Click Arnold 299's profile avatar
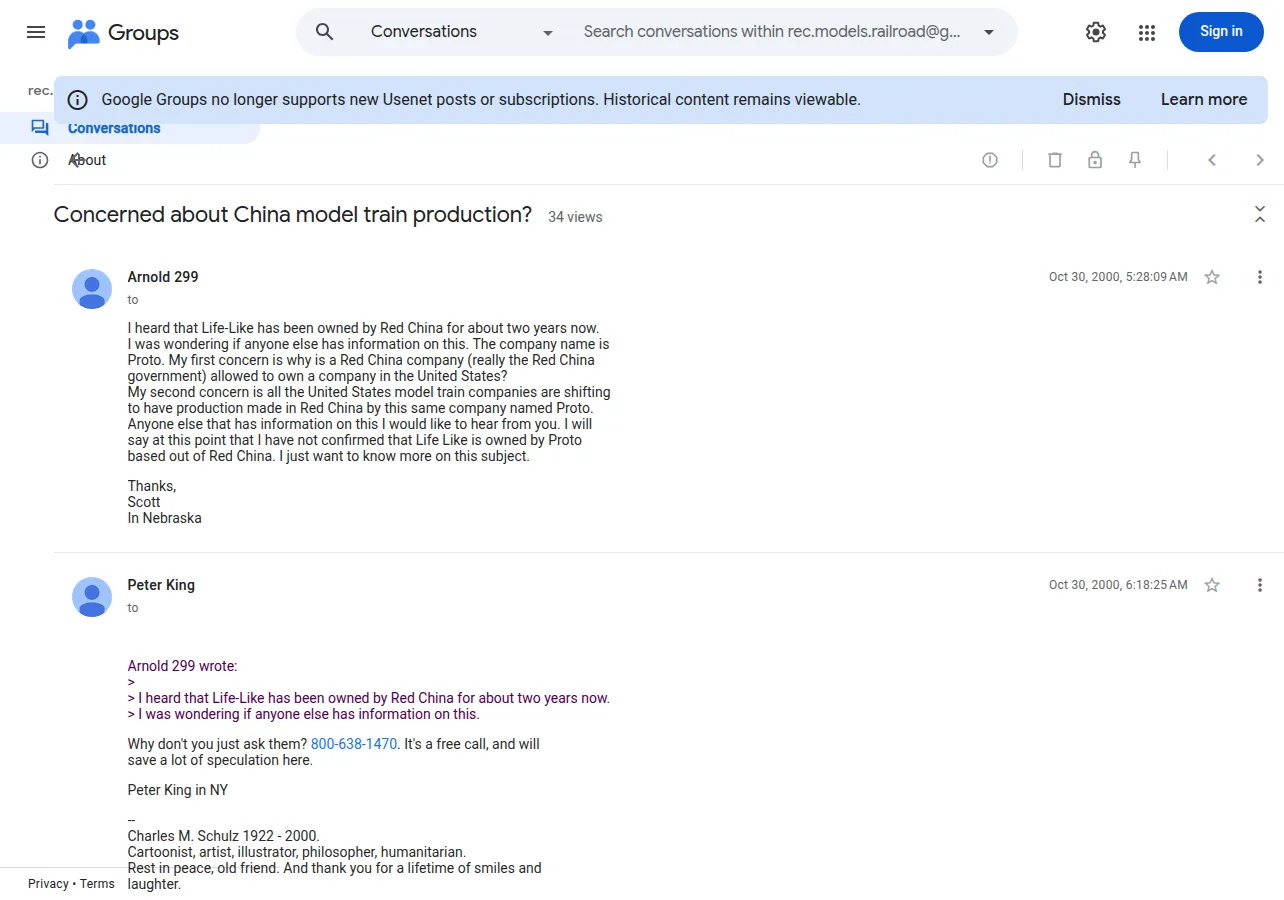This screenshot has width=1284, height=900. (92, 289)
